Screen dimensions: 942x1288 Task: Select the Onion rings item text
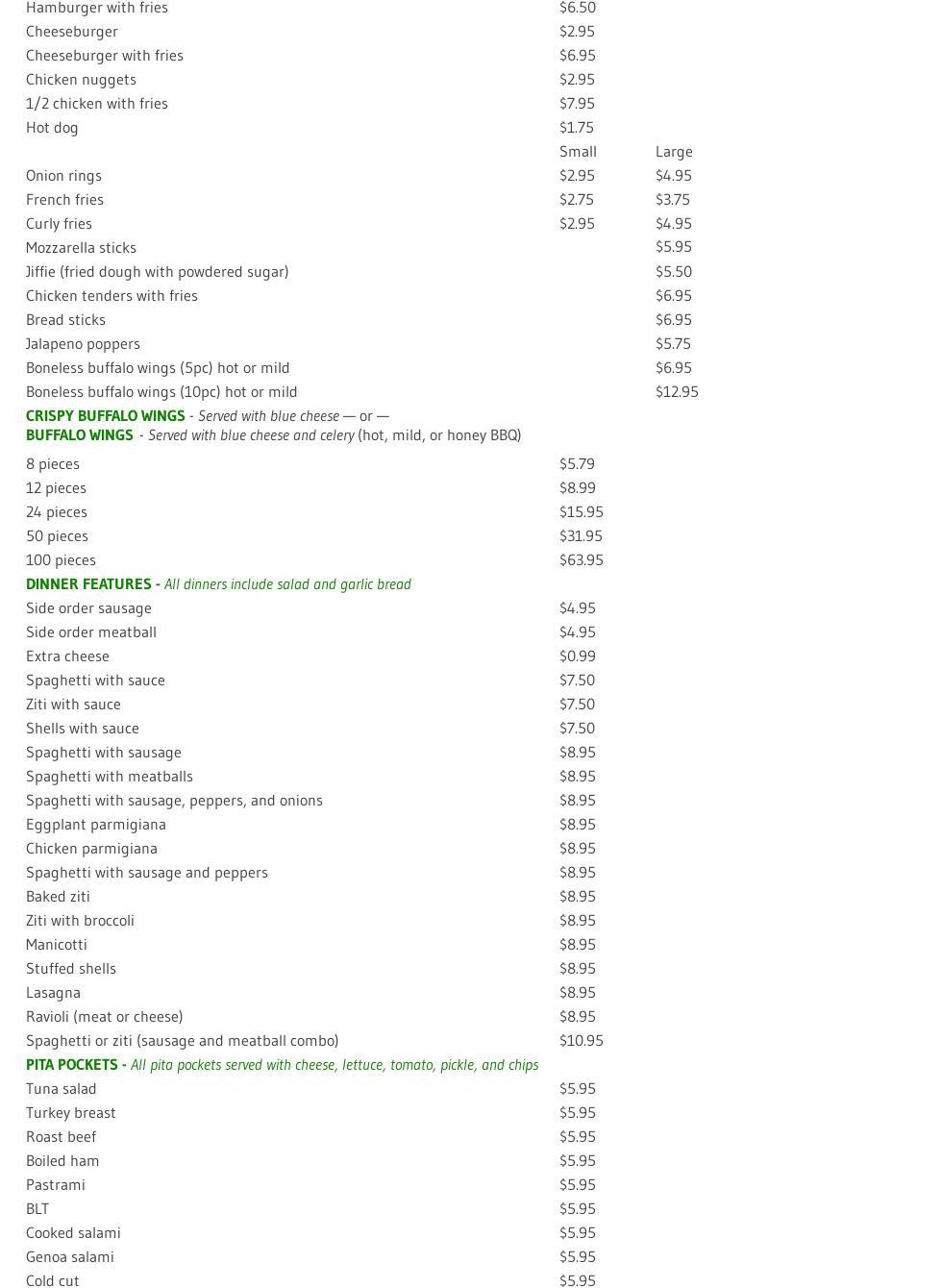[63, 176]
